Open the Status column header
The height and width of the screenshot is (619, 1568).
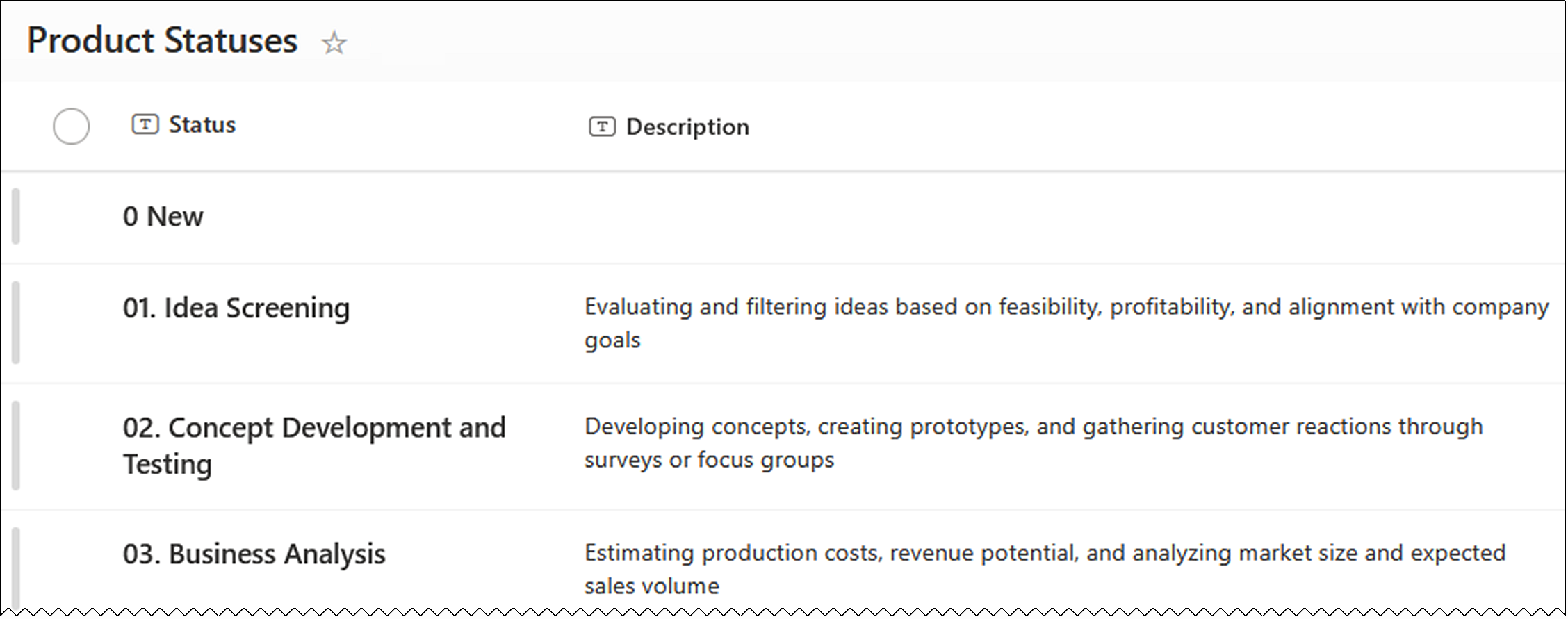tap(202, 124)
